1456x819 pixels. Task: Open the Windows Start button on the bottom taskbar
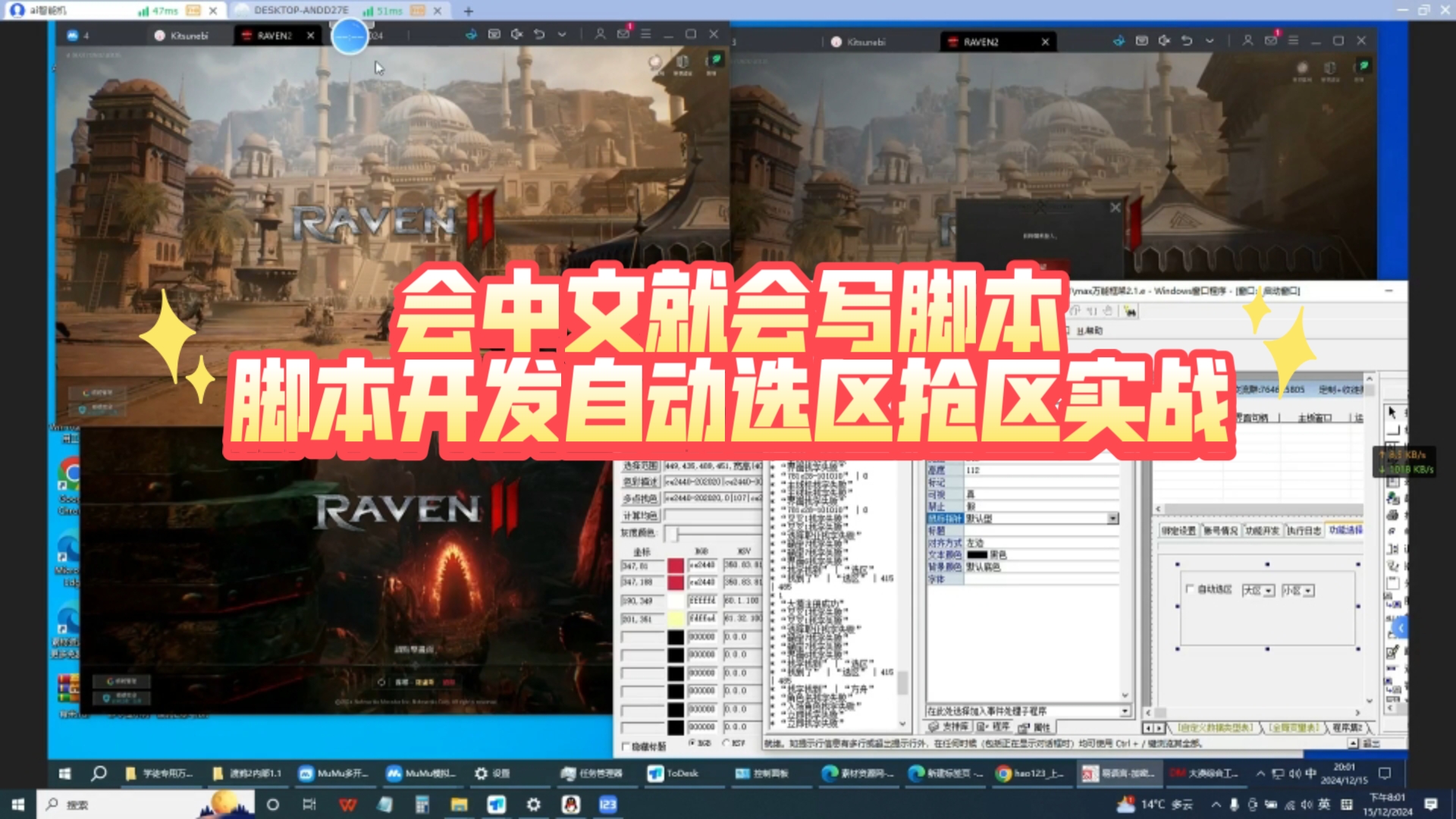(x=17, y=805)
